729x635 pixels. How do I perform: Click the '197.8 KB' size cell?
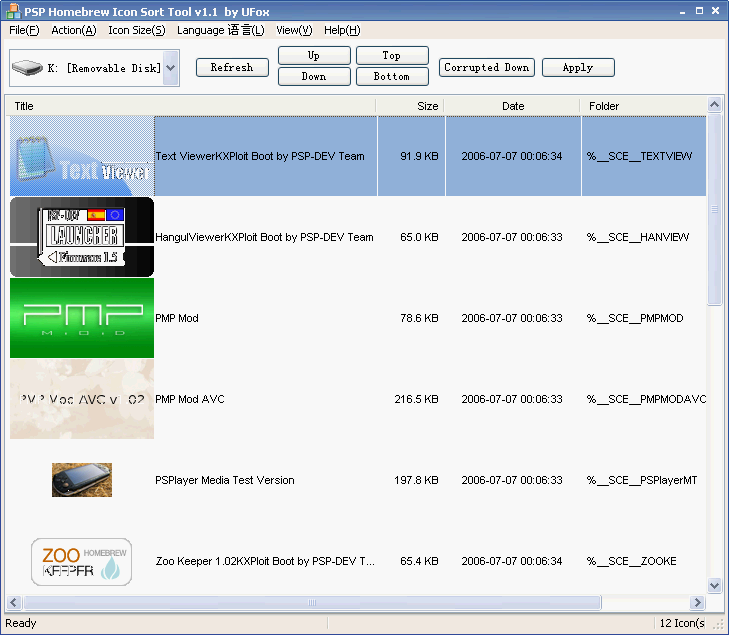click(417, 480)
